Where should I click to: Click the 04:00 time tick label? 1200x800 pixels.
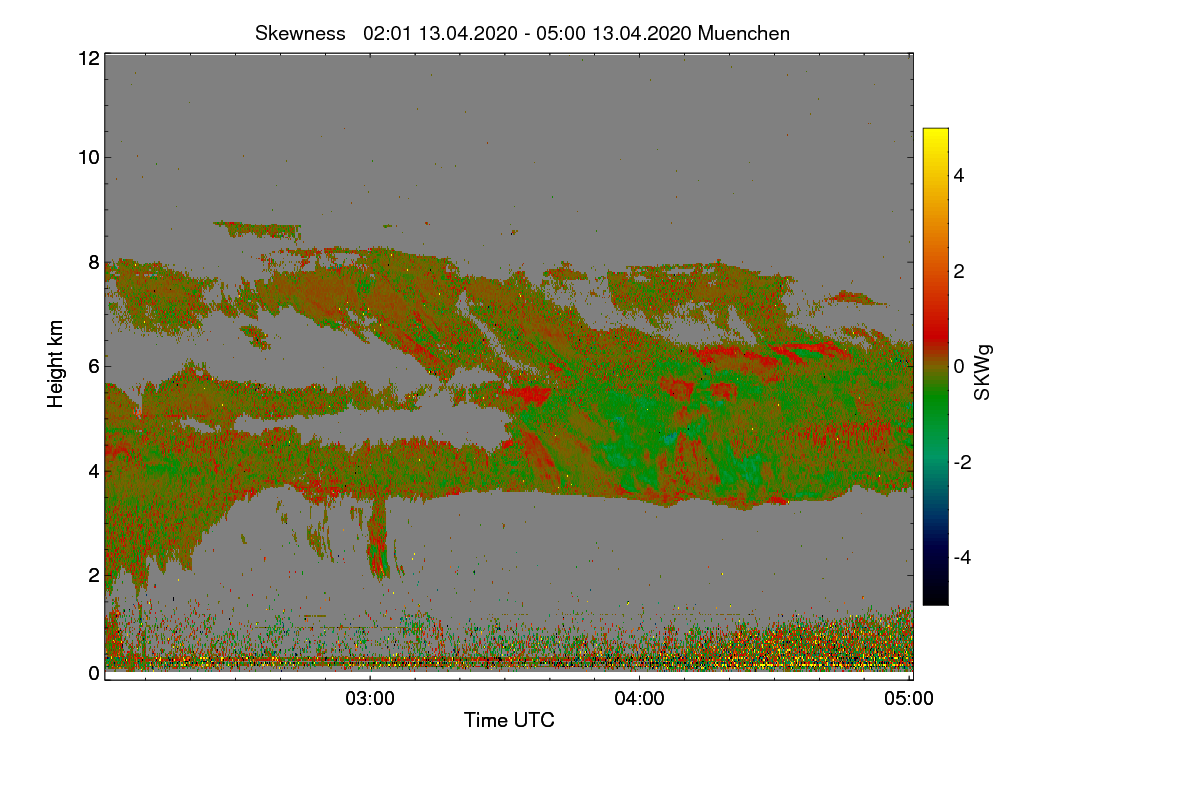click(x=640, y=699)
